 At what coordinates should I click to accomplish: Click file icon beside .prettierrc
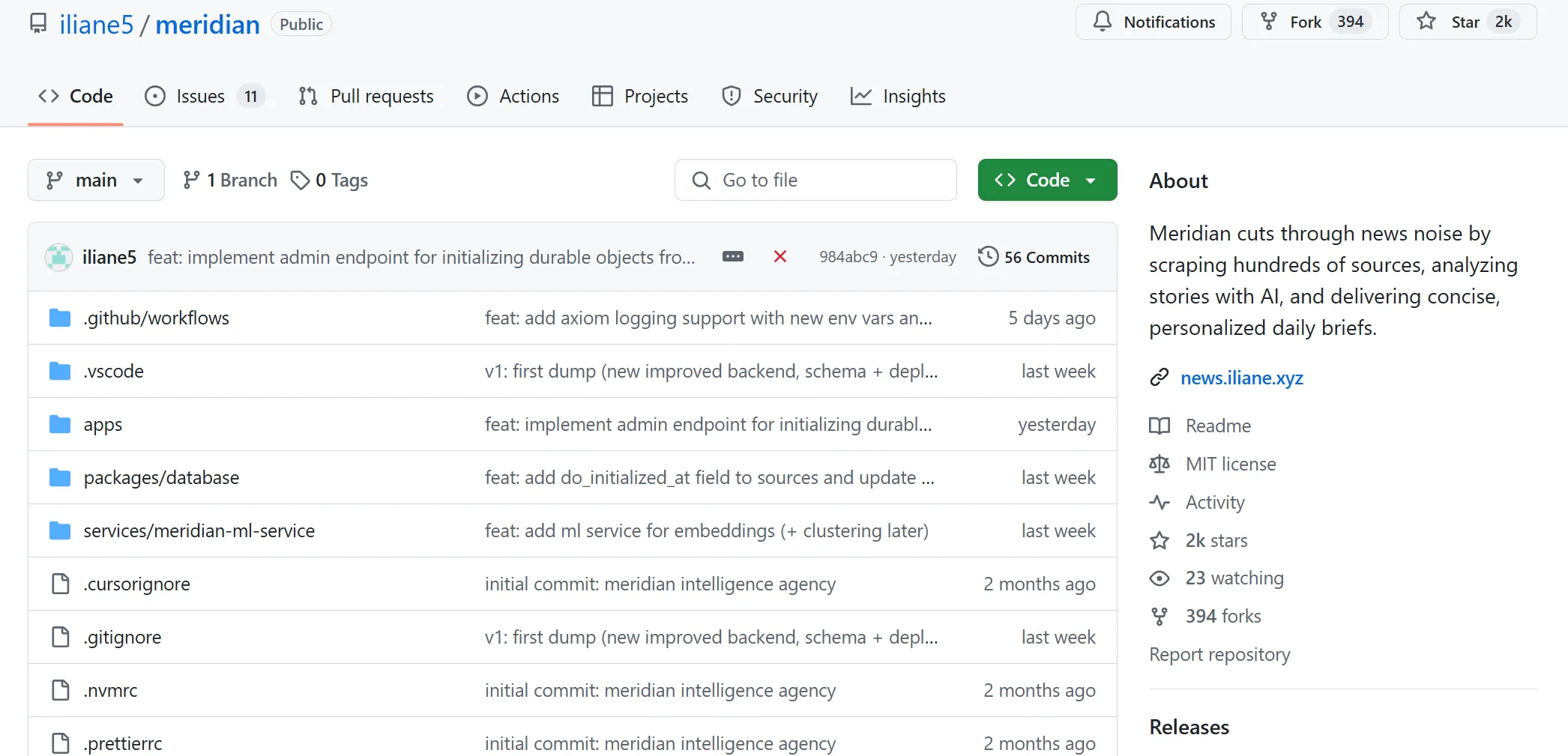(x=60, y=743)
